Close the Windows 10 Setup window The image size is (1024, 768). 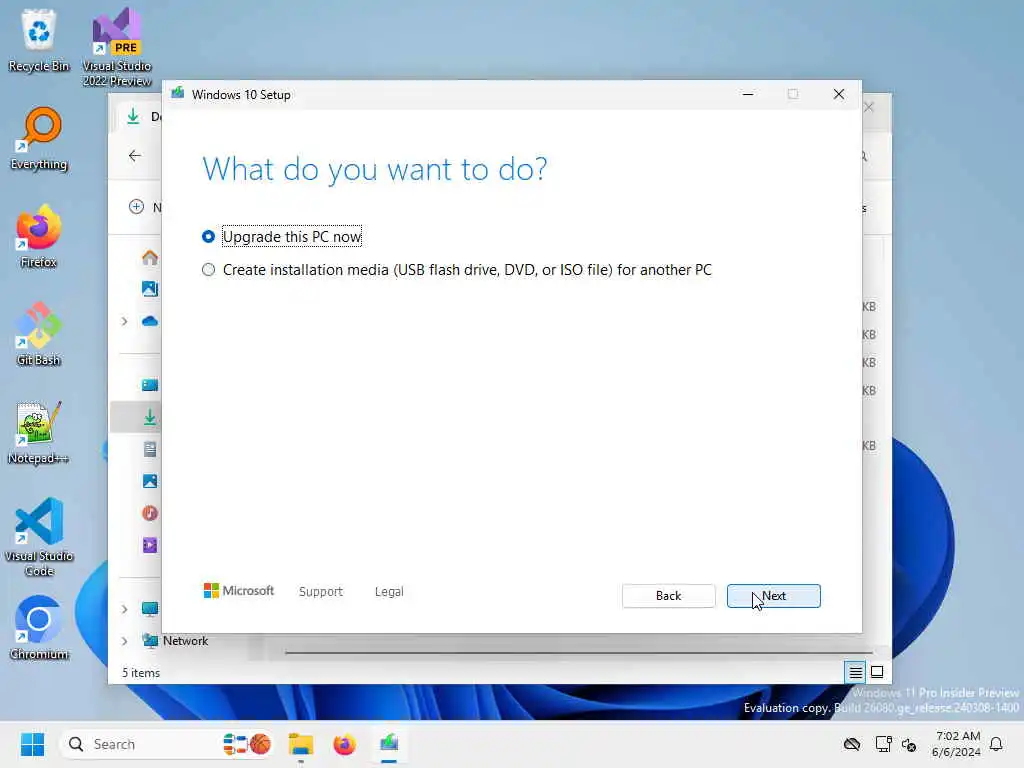(x=839, y=94)
